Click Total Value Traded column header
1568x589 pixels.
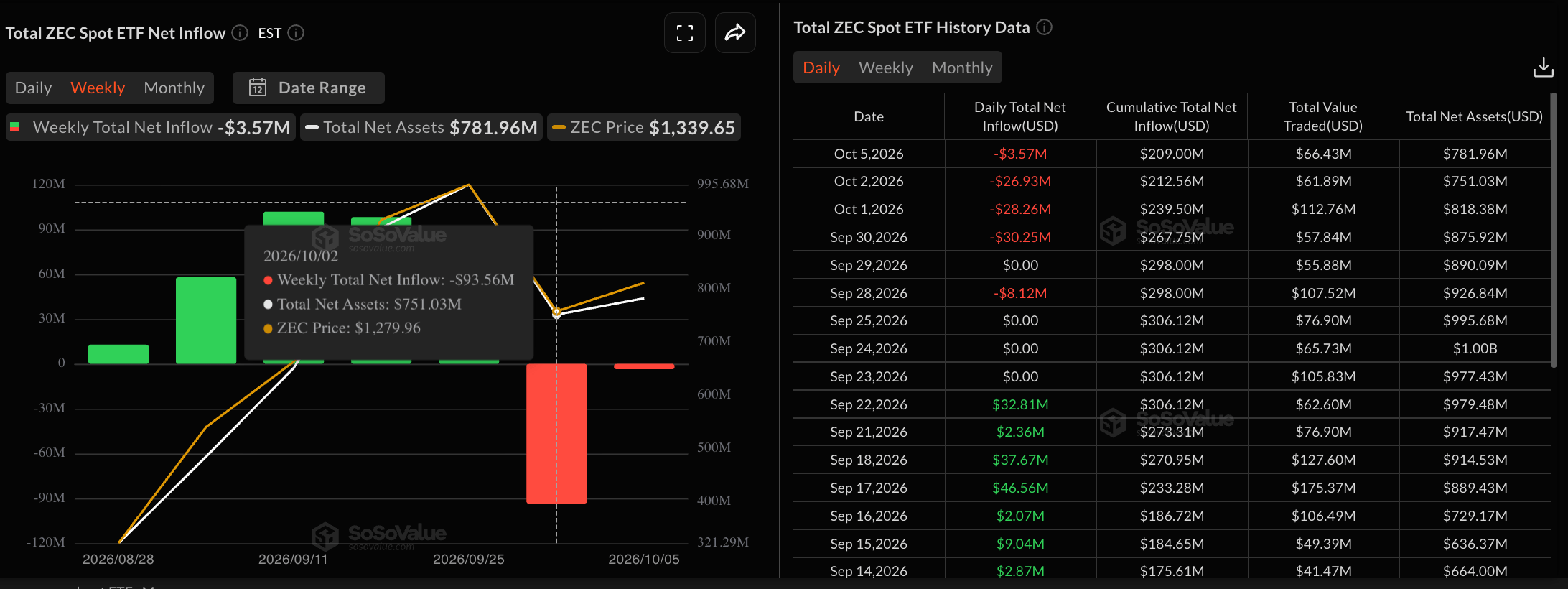(1323, 116)
